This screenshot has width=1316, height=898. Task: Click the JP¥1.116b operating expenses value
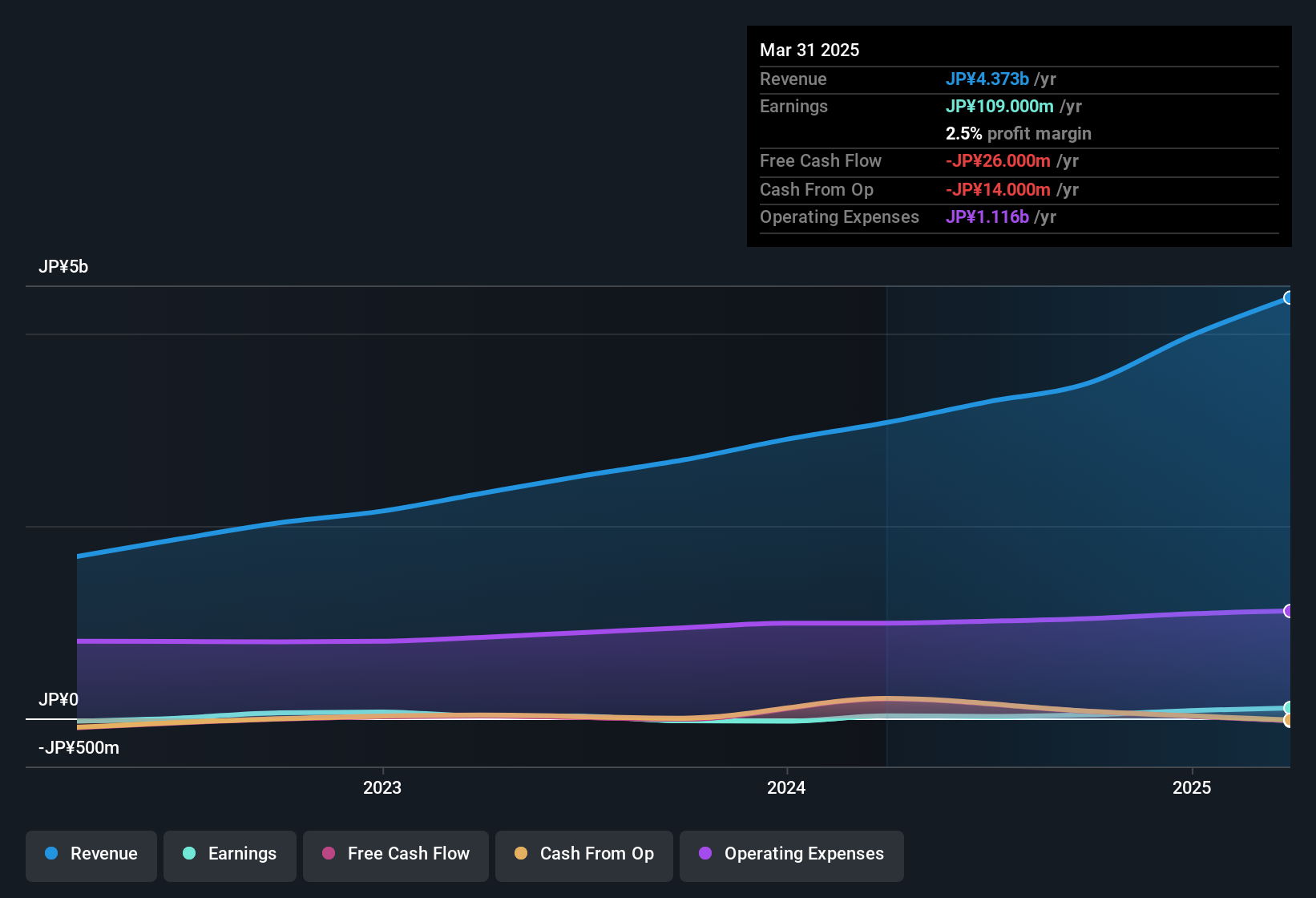987,216
